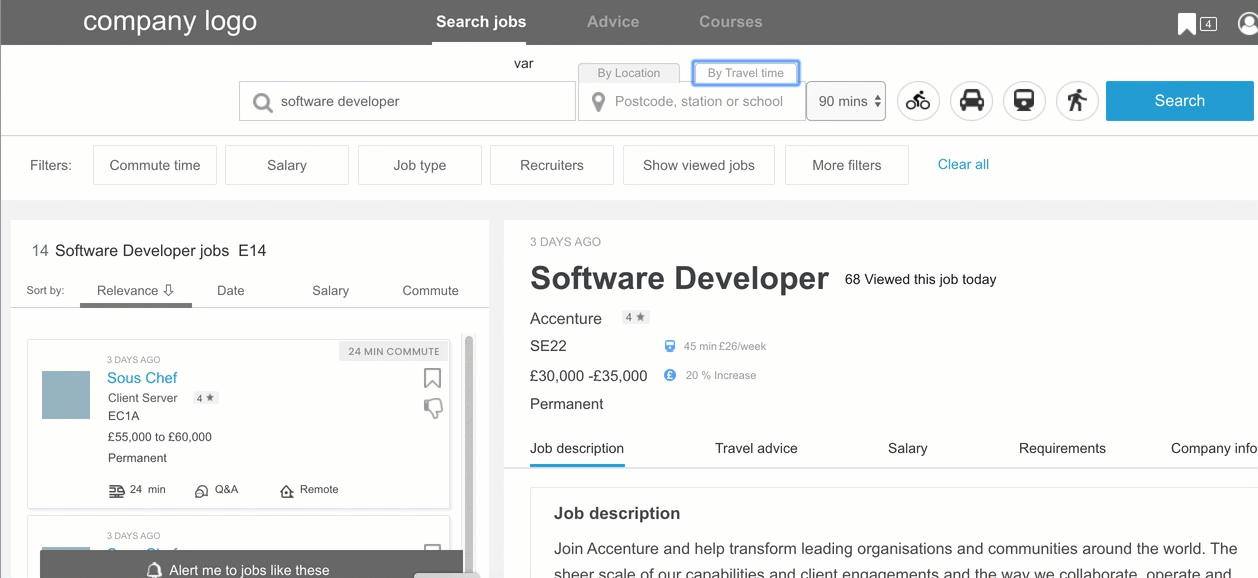This screenshot has height=578, width=1258.
Task: Sort jobs by Relevance
Action: [135, 291]
